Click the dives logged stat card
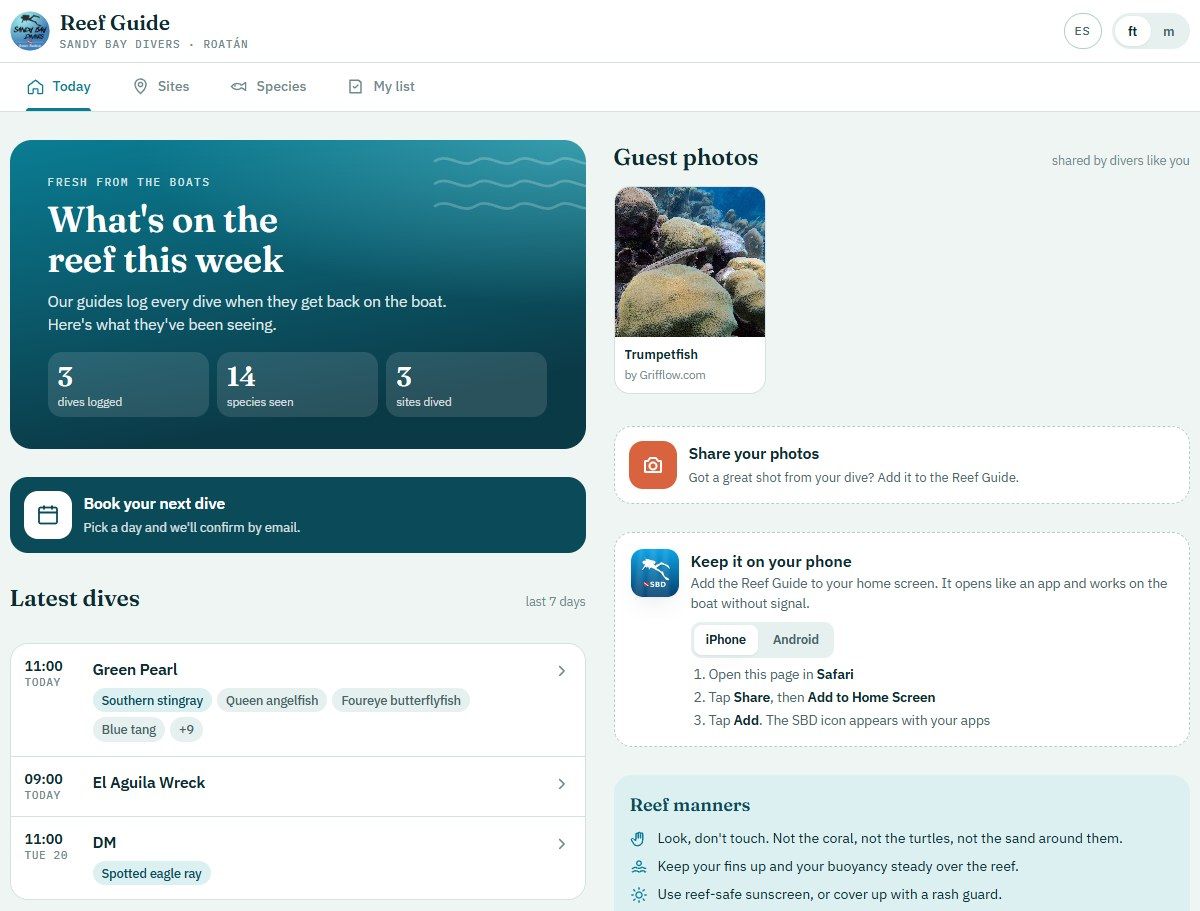 click(x=128, y=384)
